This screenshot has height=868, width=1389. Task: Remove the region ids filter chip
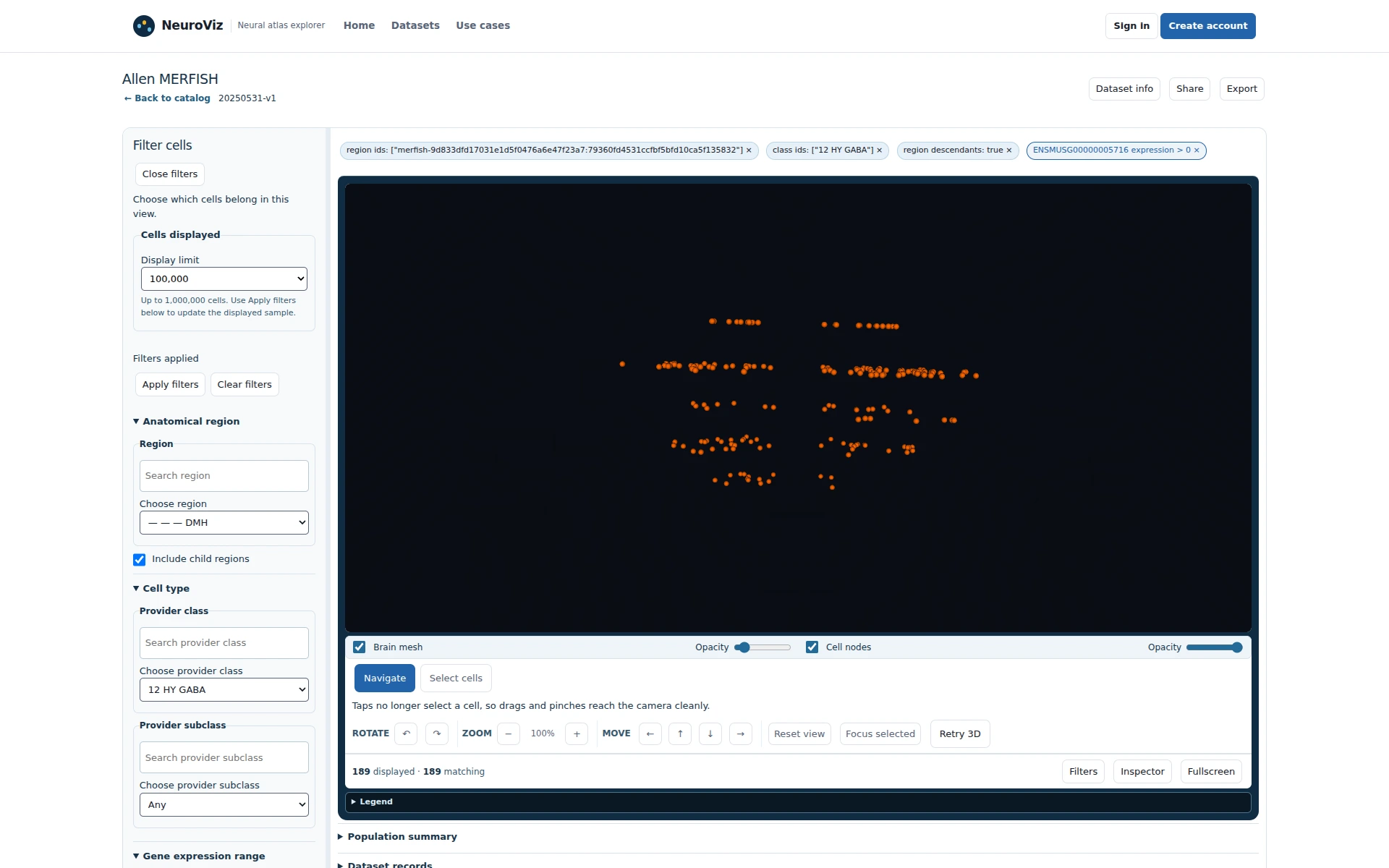[x=749, y=150]
